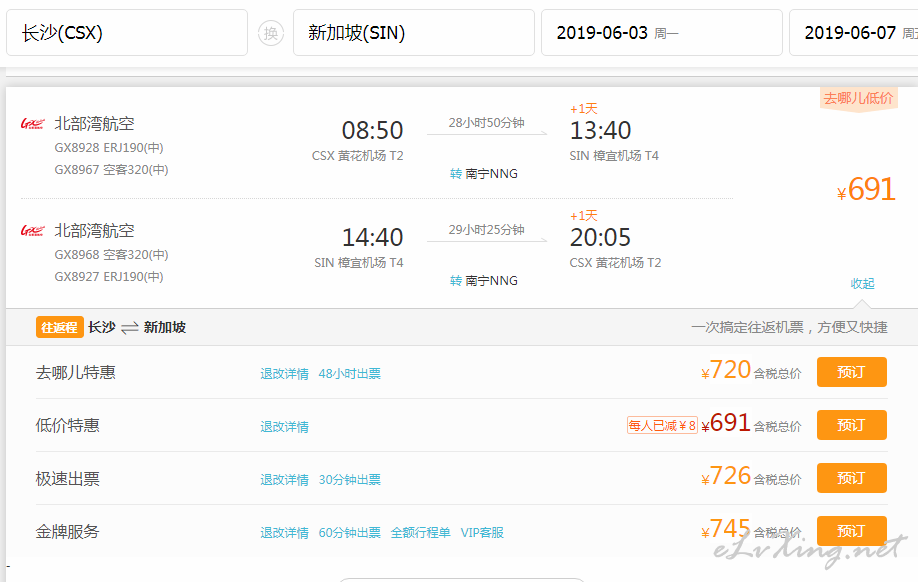
Task: Click outbound transfer 转 南宁NNG
Action: (x=484, y=174)
